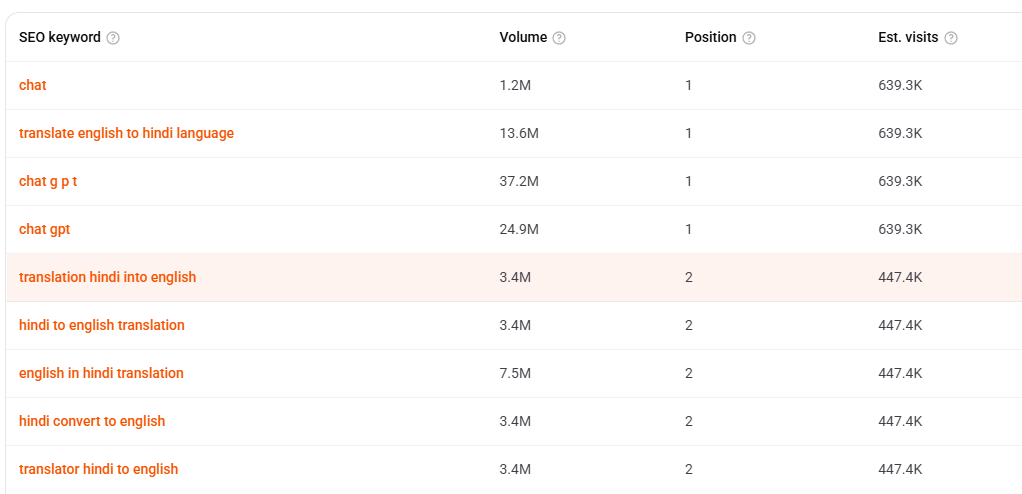Open the "chat gpt" keyword link
Viewport: 1022px width, 494px height.
pyautogui.click(x=44, y=229)
